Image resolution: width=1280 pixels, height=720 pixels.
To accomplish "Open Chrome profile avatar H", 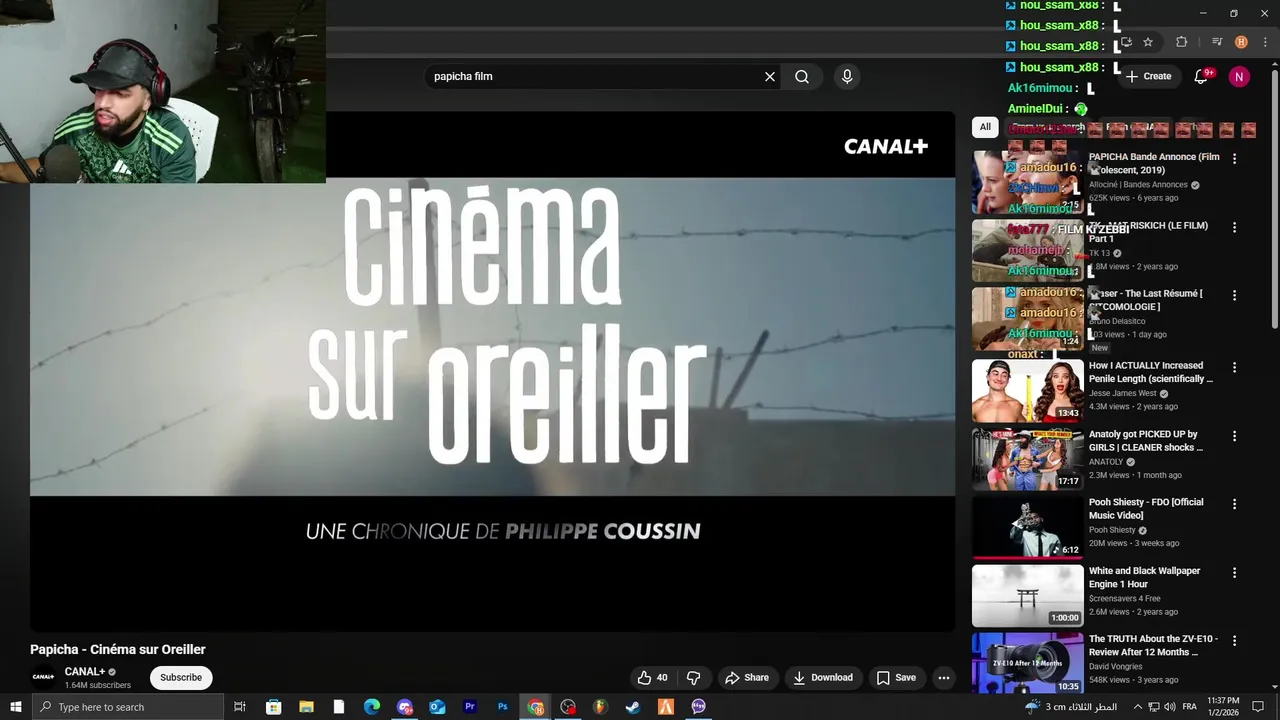I will point(1241,42).
